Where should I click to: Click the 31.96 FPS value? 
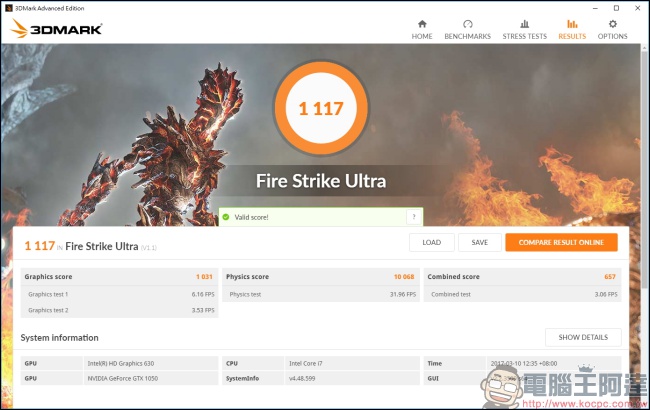click(x=403, y=294)
